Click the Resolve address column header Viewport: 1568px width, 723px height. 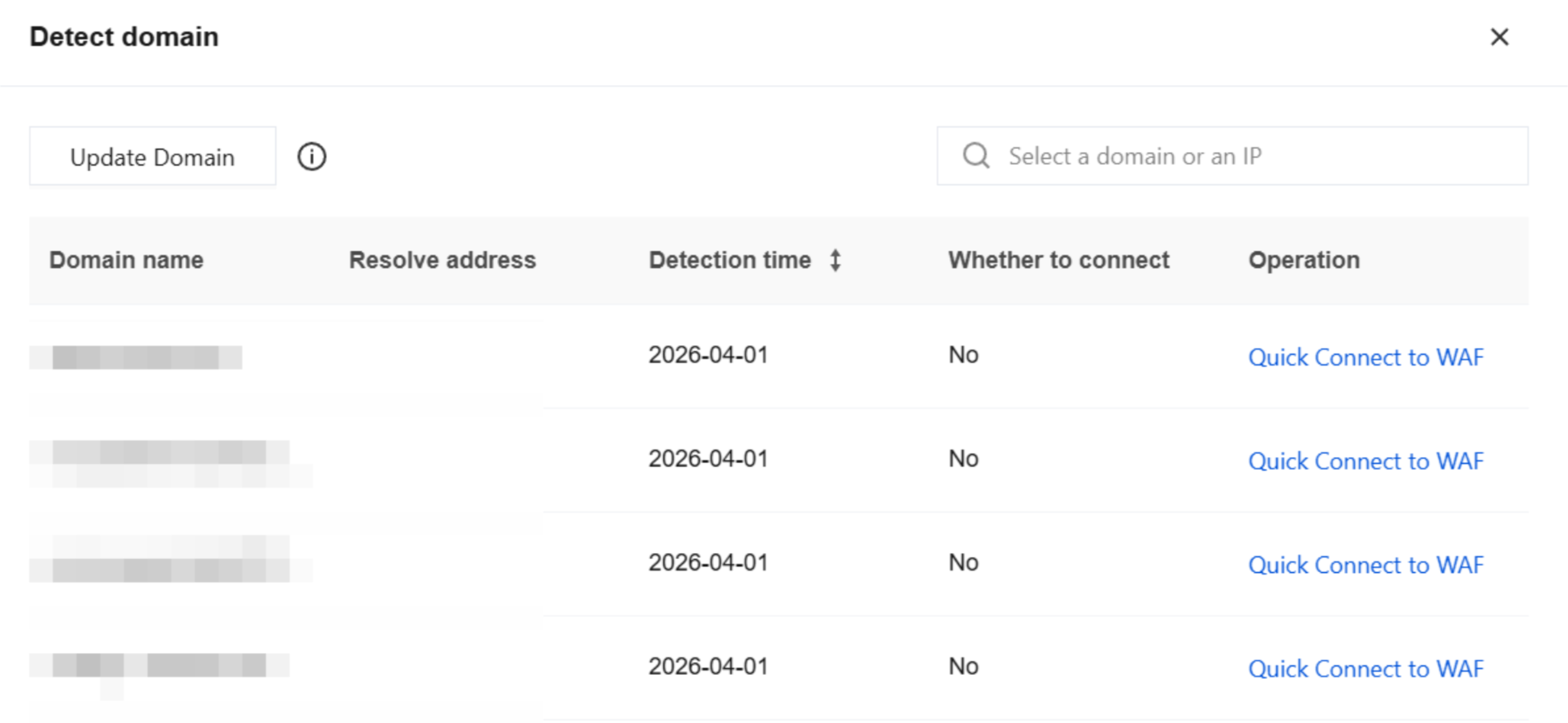[443, 260]
